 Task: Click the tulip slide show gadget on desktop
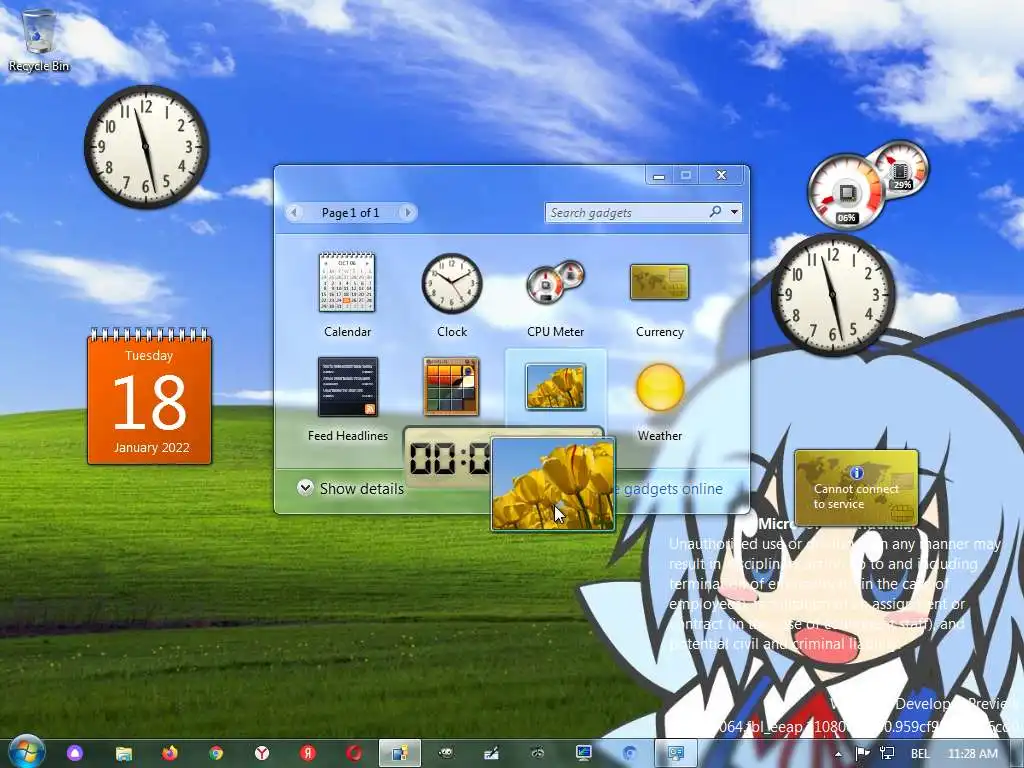[x=553, y=485]
